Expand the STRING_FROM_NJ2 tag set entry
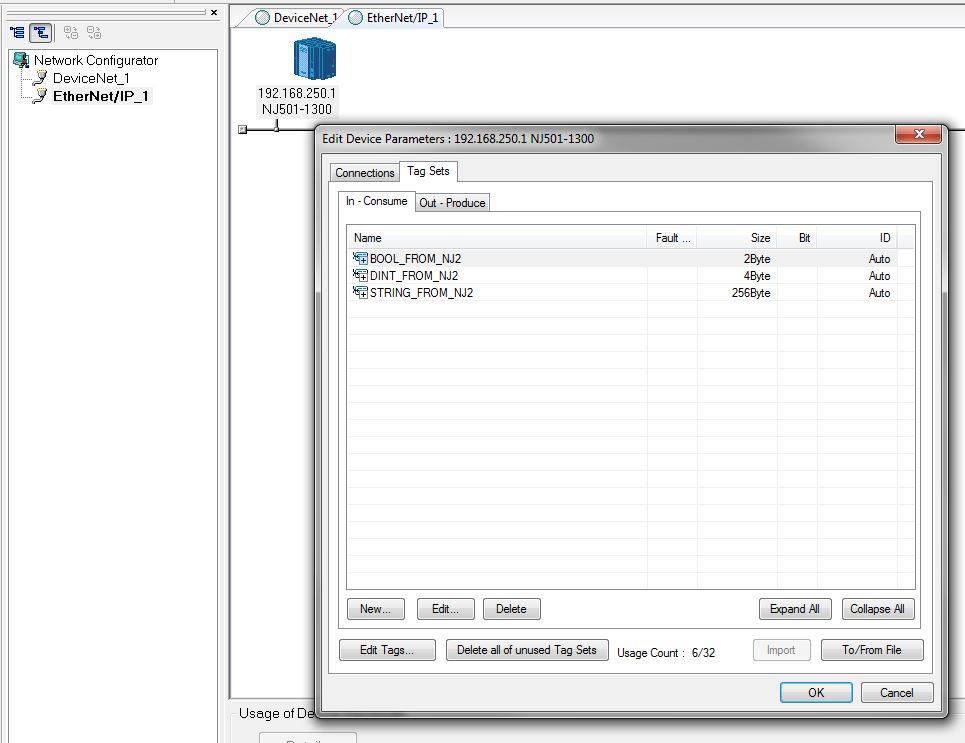Viewport: 965px width, 743px height. (x=364, y=294)
